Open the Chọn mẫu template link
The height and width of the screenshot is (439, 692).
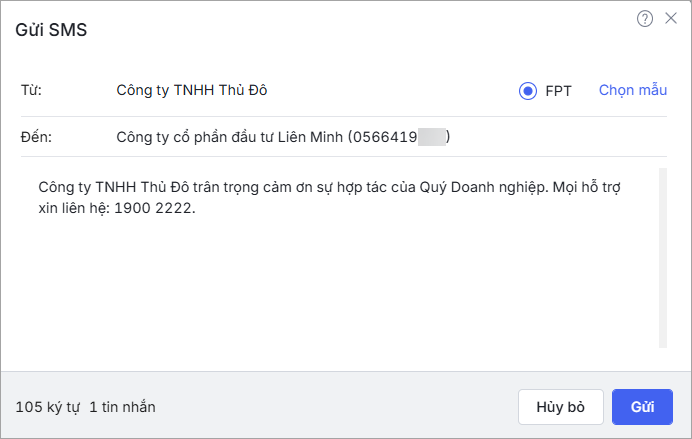632,90
